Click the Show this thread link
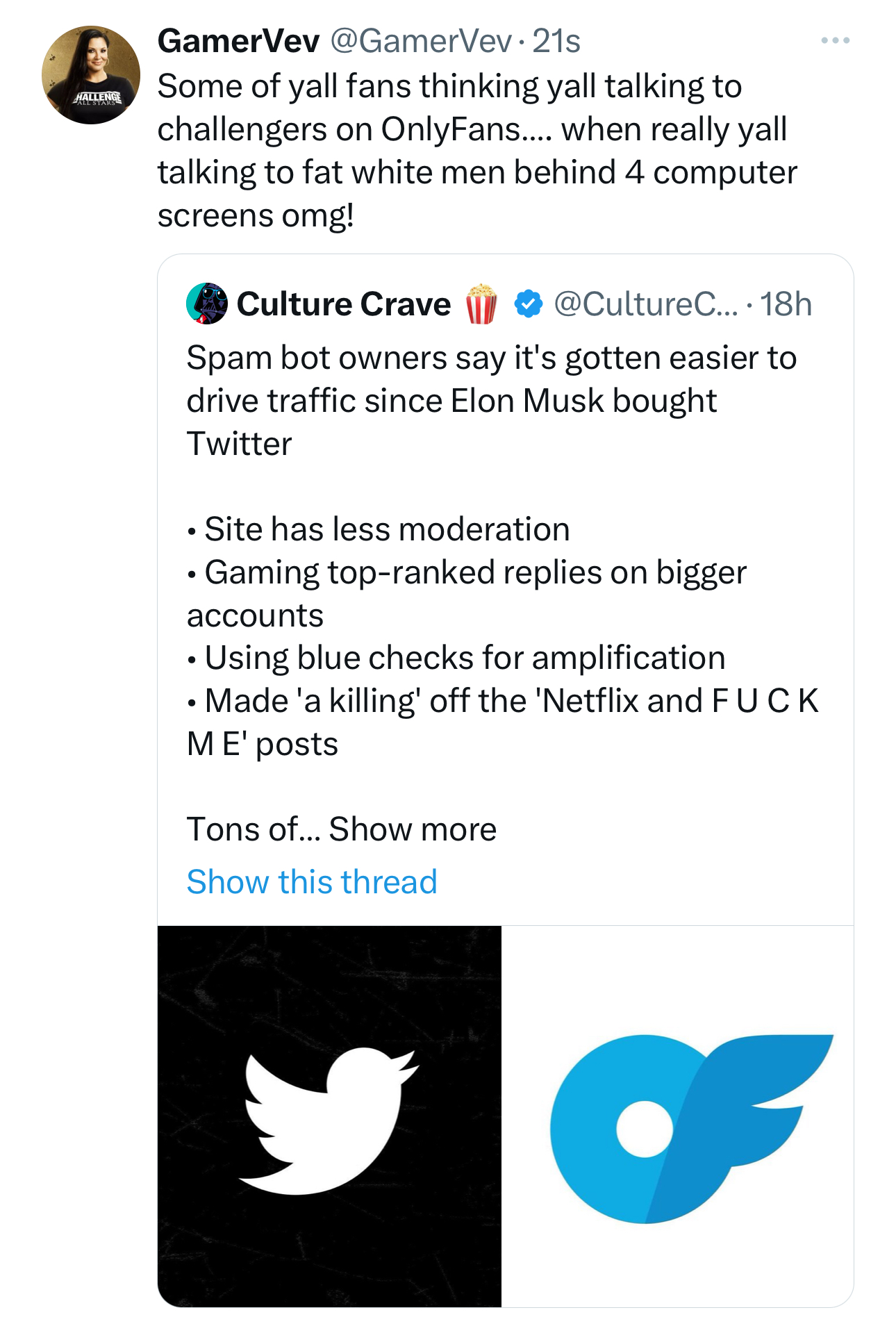 tap(312, 881)
